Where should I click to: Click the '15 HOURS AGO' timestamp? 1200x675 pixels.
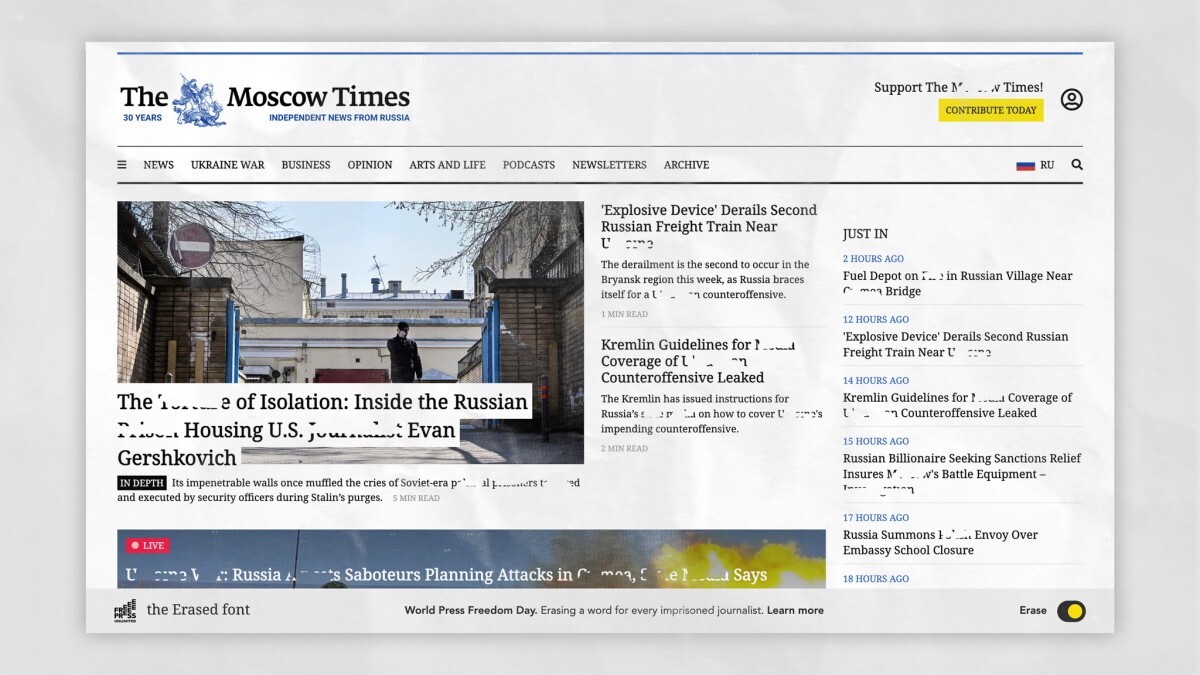tap(876, 441)
